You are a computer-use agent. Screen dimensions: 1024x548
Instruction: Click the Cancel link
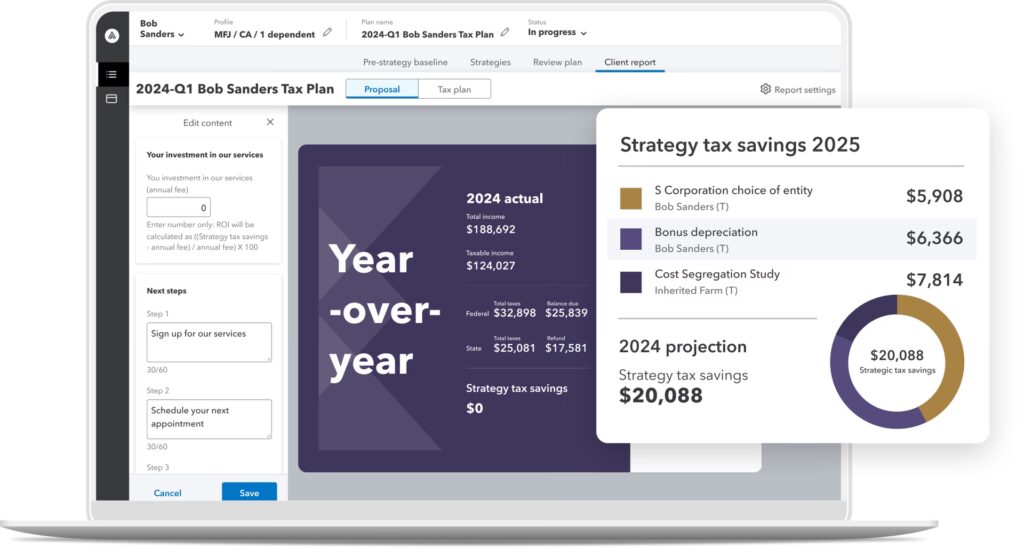point(168,493)
